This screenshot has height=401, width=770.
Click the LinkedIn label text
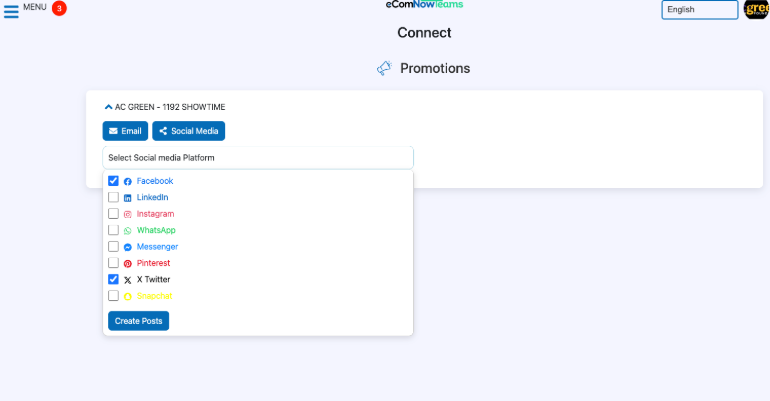point(152,197)
